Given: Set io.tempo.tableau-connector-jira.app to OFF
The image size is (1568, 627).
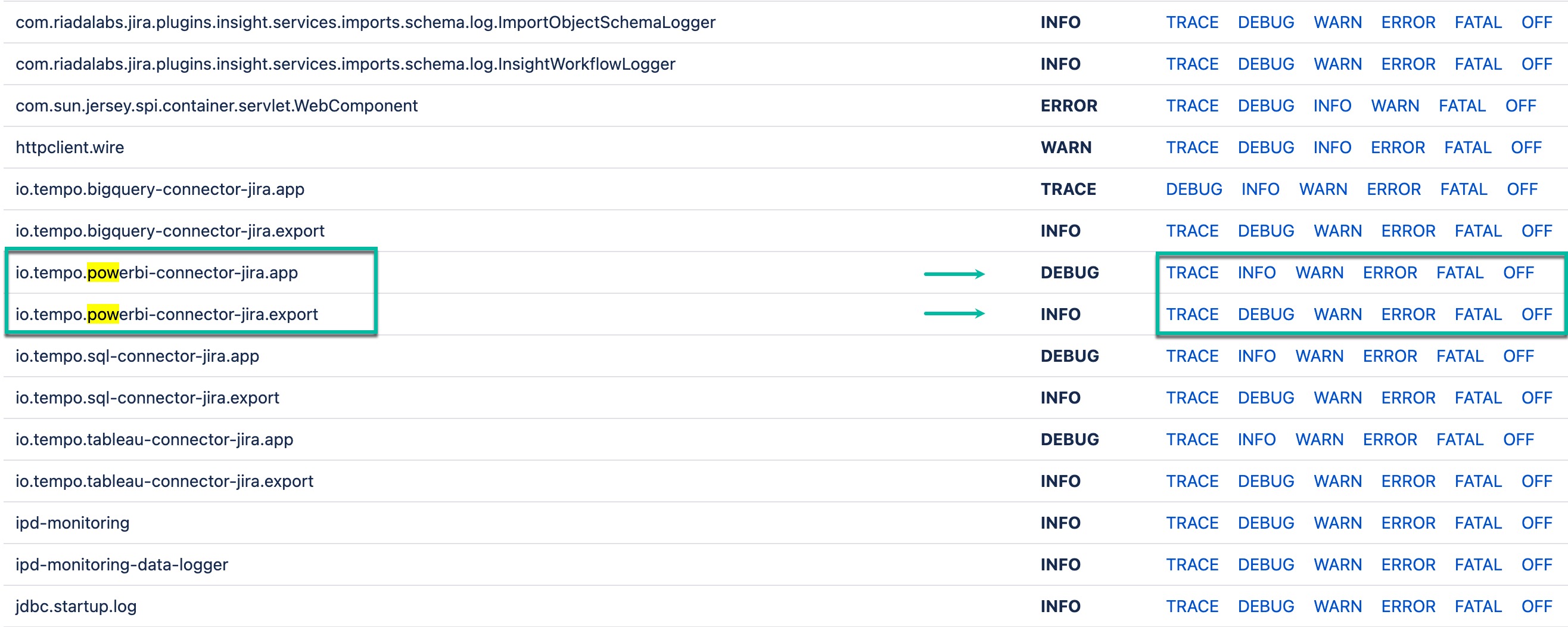Looking at the screenshot, I should tap(1519, 439).
